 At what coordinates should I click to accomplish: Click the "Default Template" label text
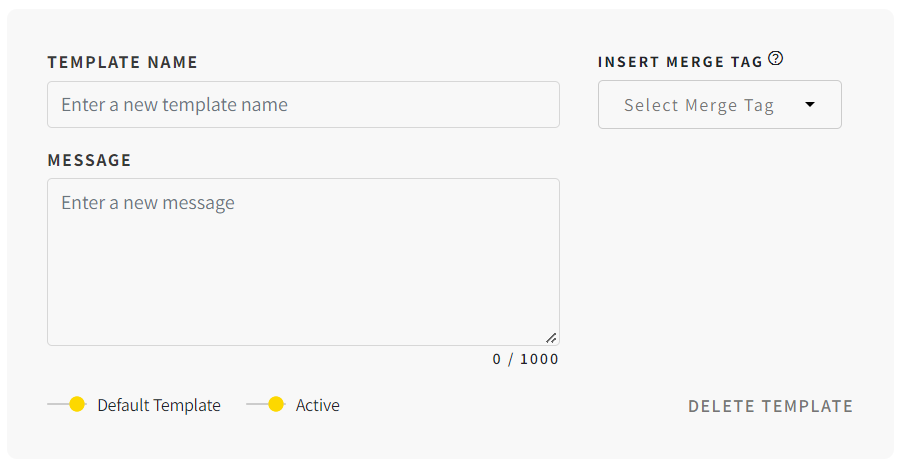(x=159, y=405)
